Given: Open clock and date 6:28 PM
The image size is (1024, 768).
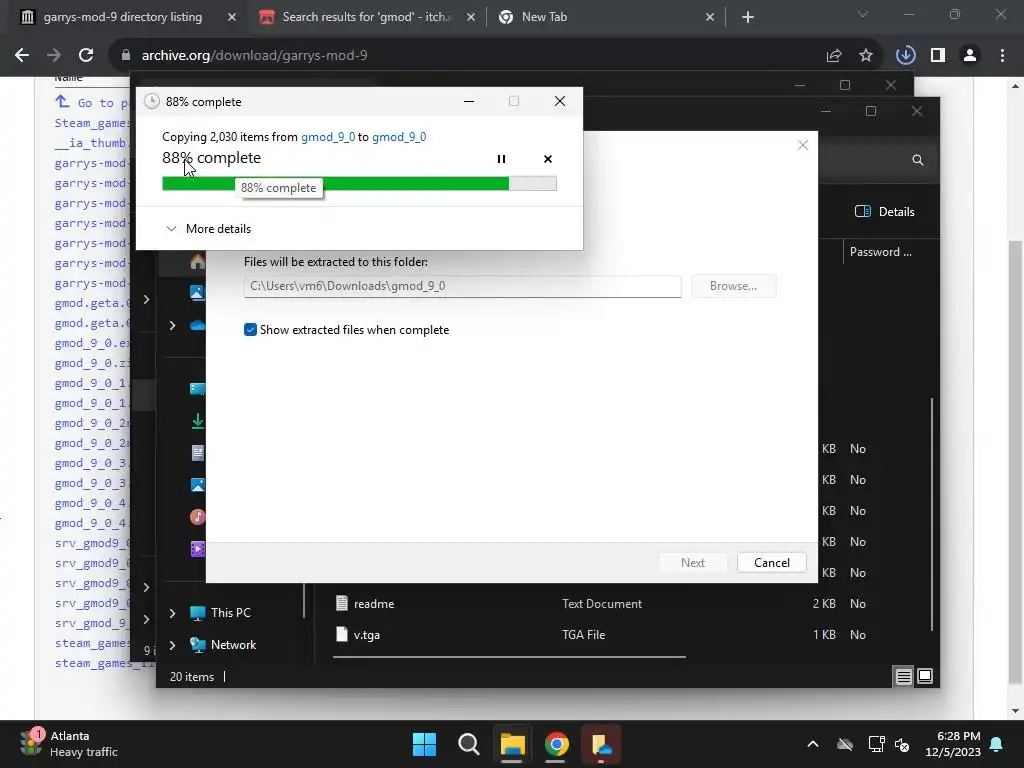Looking at the screenshot, I should [x=953, y=744].
